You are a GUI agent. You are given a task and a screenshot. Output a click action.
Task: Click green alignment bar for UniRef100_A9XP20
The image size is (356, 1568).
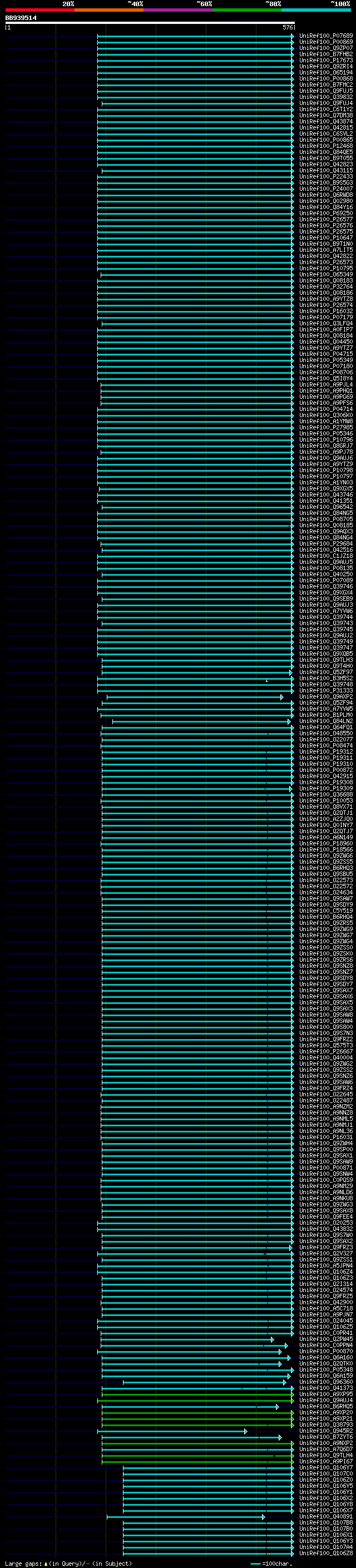click(x=198, y=1412)
